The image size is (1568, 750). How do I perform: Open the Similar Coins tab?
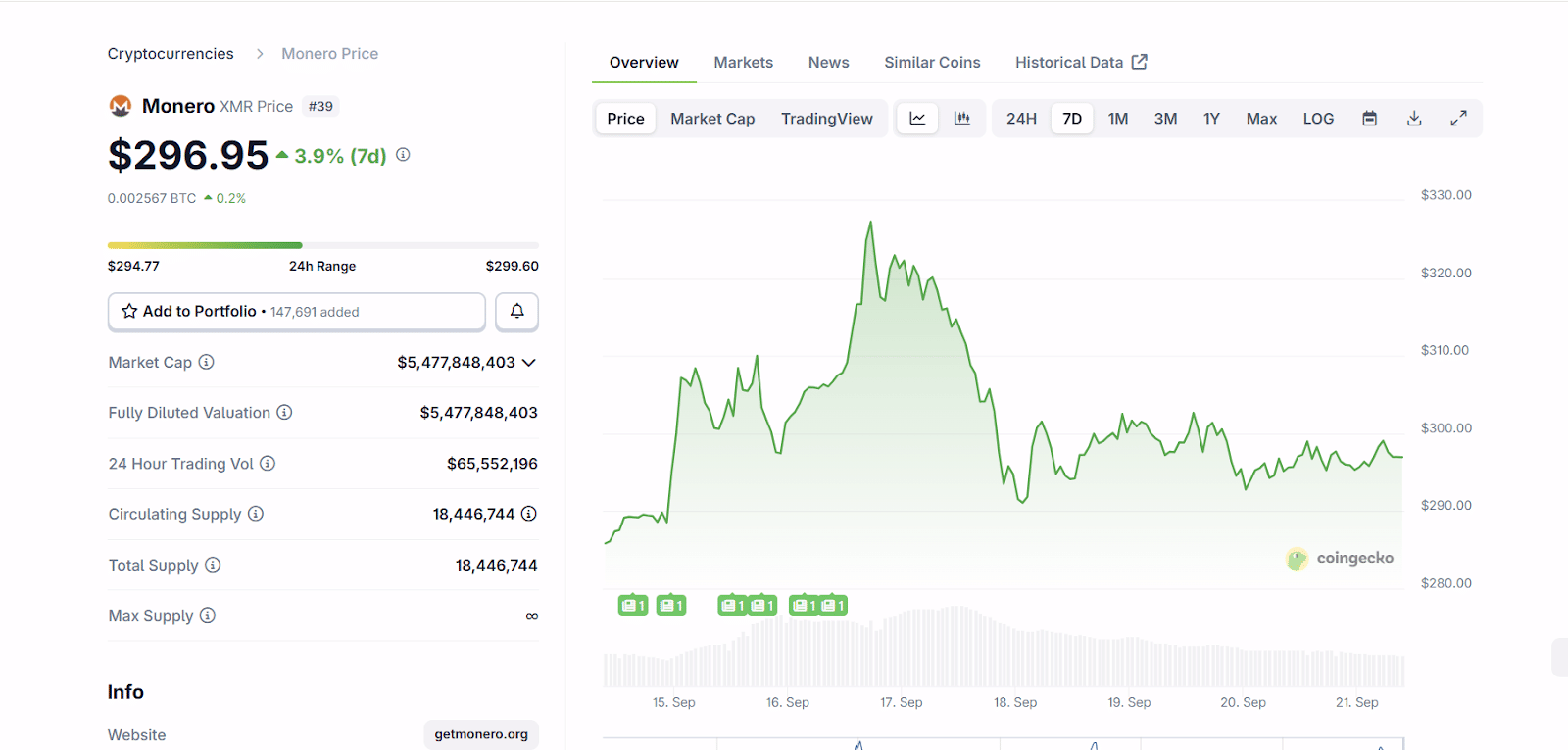(x=932, y=63)
